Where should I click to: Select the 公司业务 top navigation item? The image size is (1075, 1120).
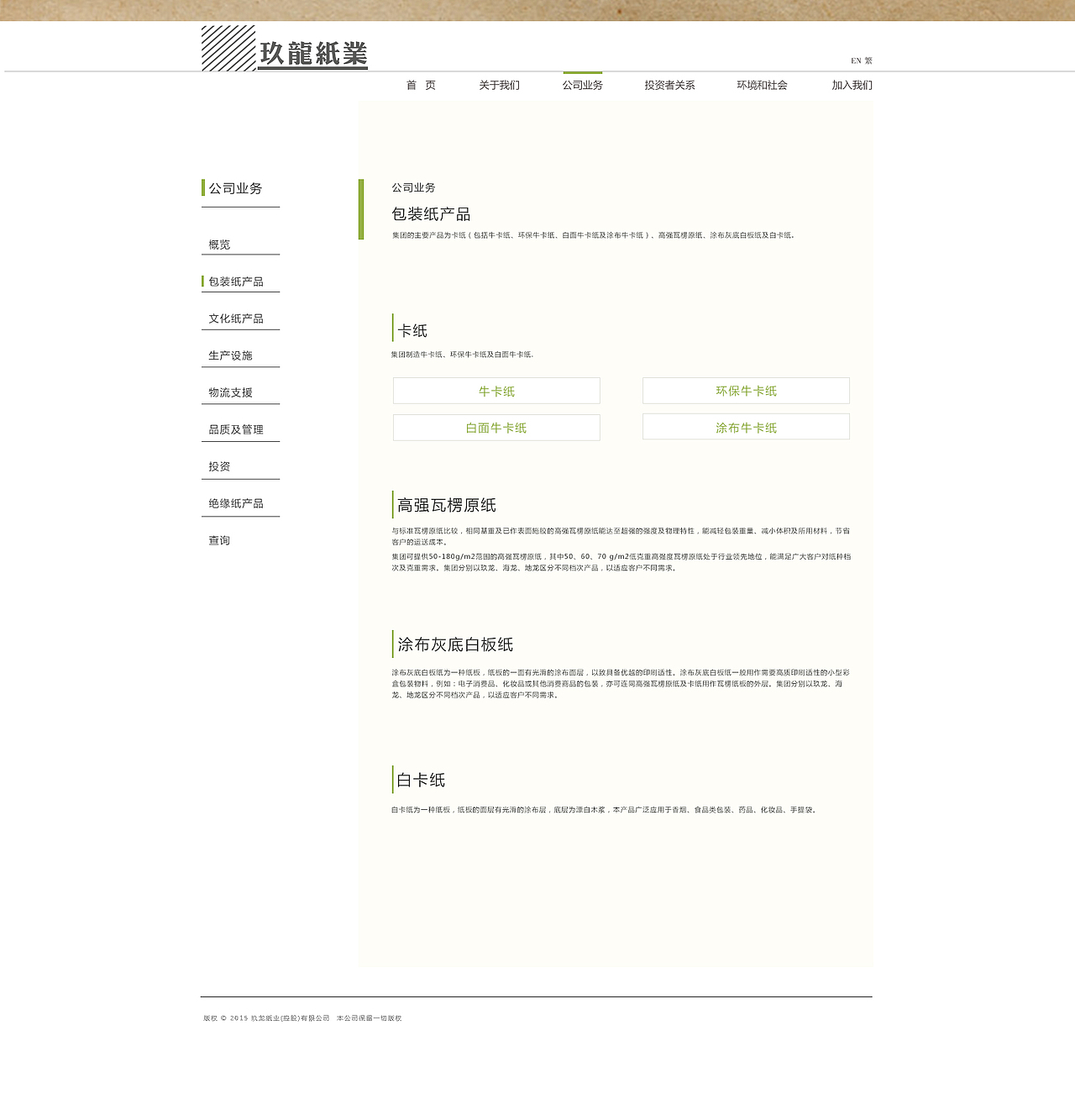click(x=583, y=86)
